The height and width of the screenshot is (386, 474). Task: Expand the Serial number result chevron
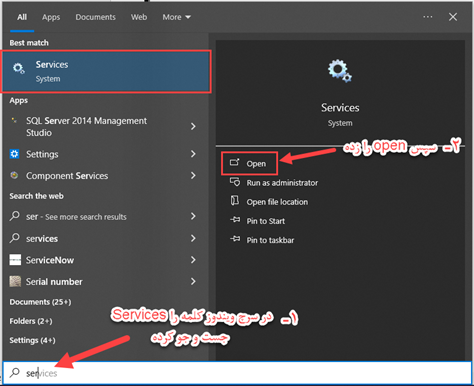click(x=193, y=282)
